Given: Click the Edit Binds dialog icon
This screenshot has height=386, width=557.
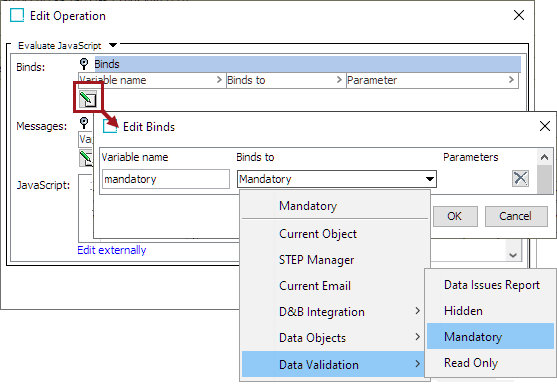Looking at the screenshot, I should [x=110, y=126].
